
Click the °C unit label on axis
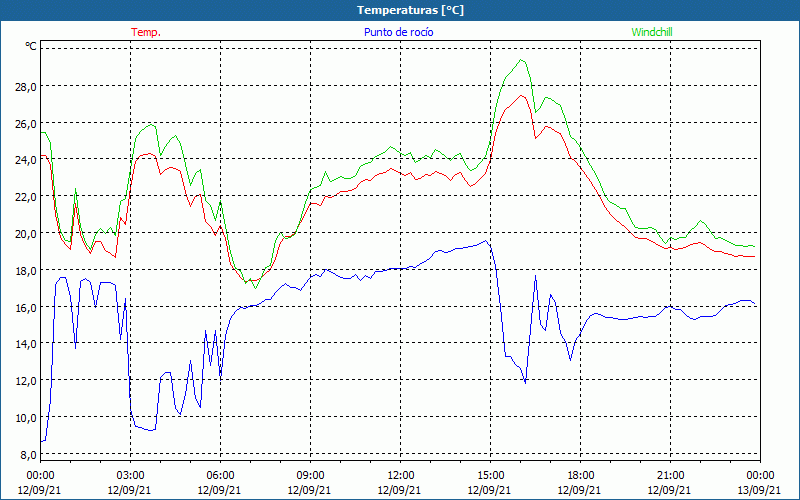(31, 46)
